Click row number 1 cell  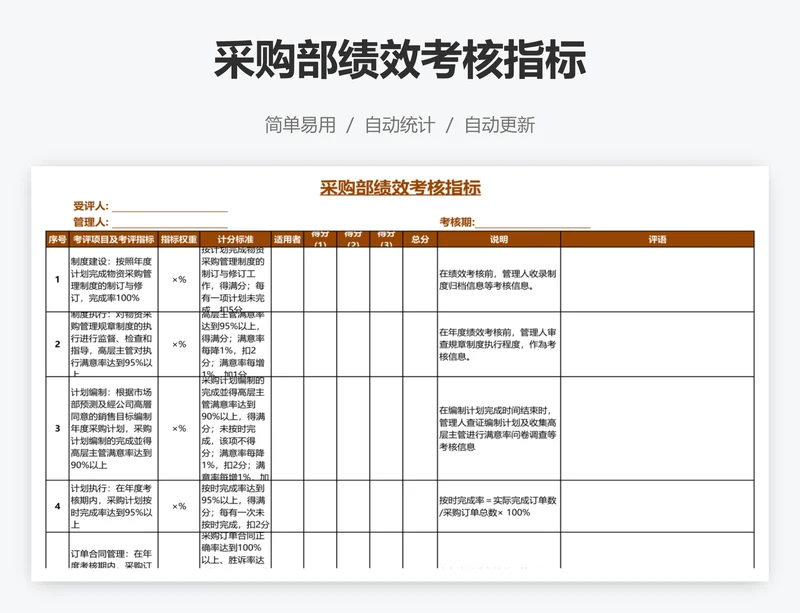pos(57,280)
